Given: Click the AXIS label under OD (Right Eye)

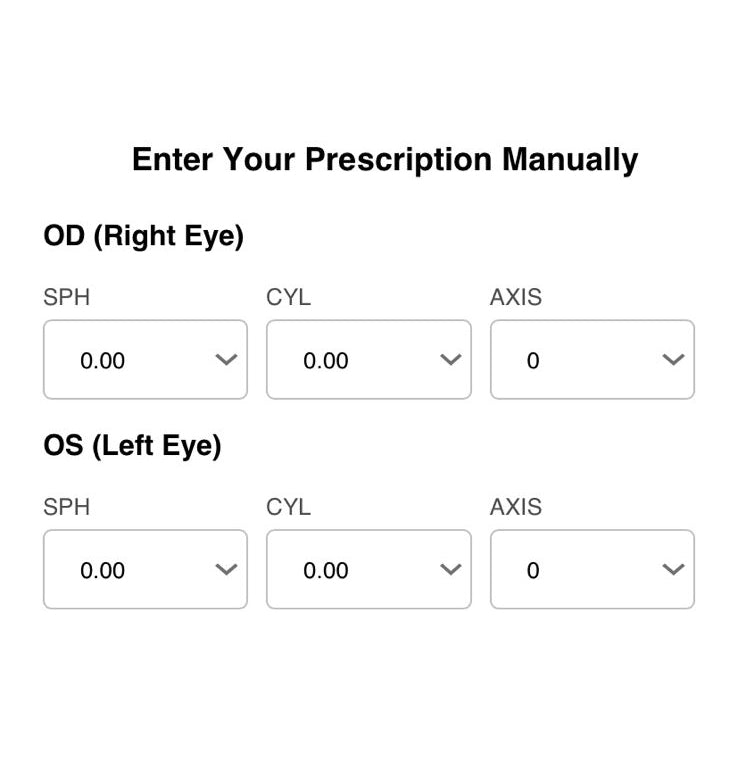Looking at the screenshot, I should point(516,297).
